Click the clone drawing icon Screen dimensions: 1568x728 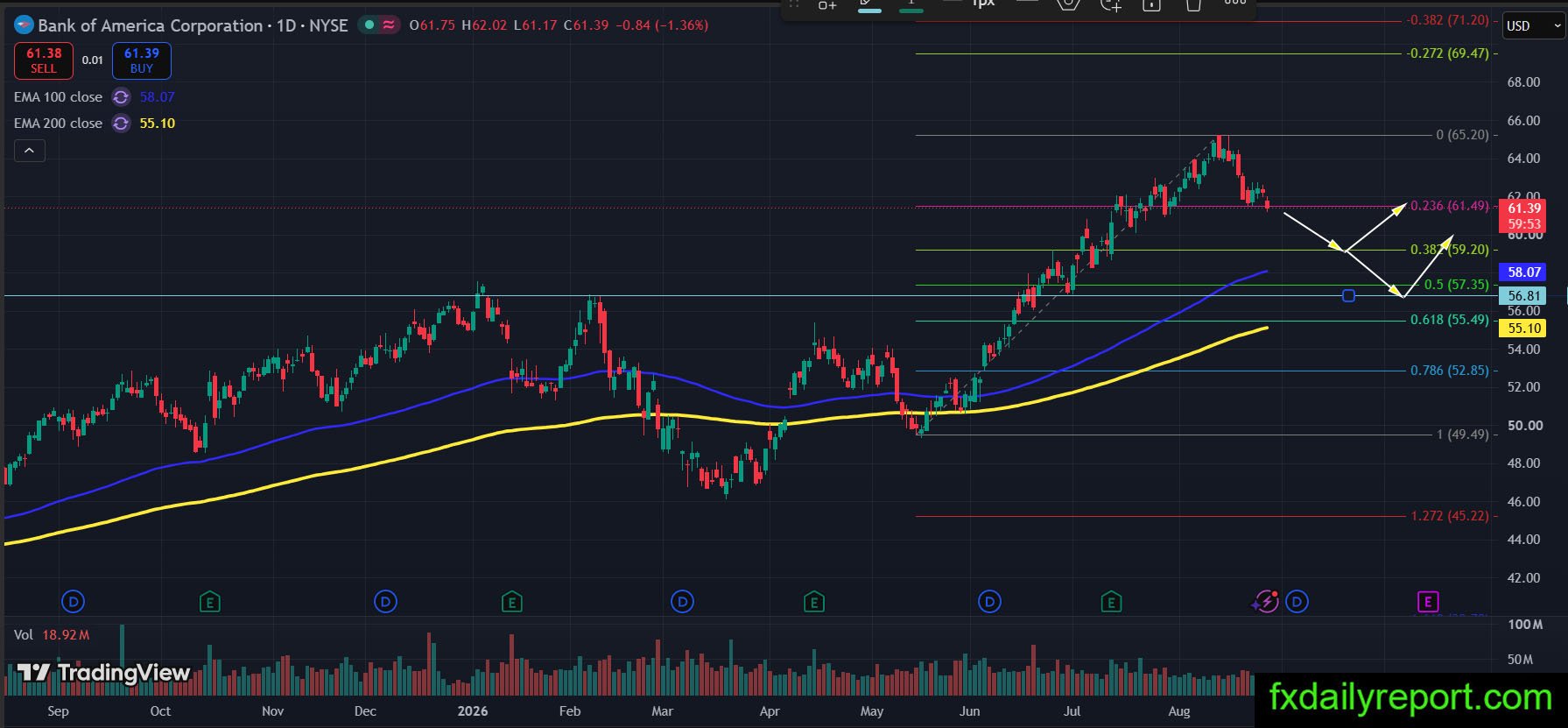(1111, 4)
